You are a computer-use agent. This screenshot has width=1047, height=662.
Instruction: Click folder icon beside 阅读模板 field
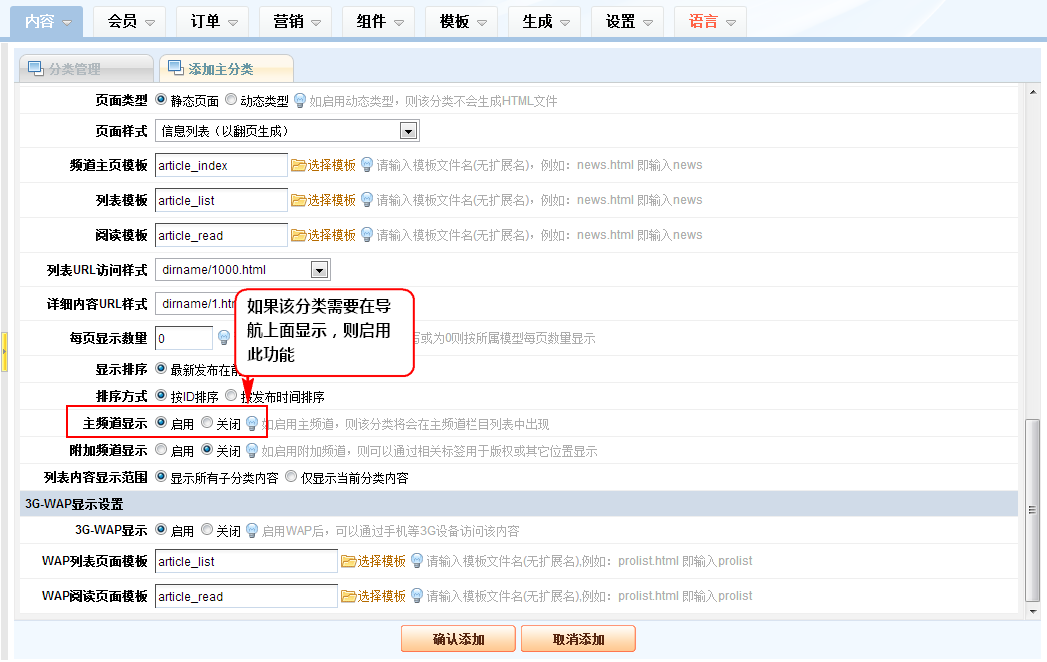pos(298,235)
